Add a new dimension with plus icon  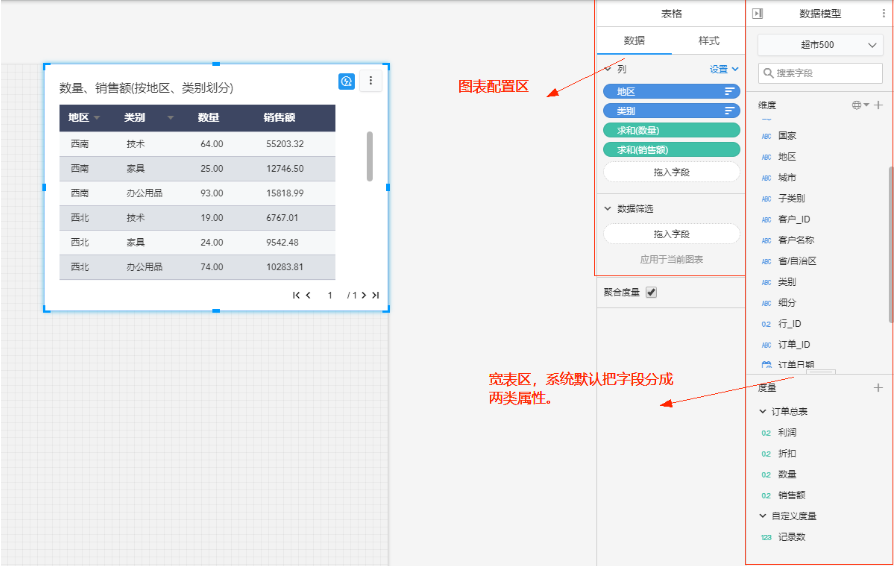(x=878, y=105)
